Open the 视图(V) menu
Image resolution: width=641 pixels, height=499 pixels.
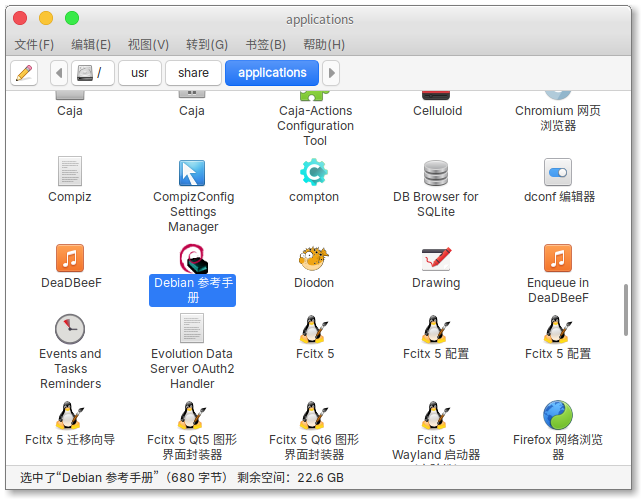pos(148,45)
